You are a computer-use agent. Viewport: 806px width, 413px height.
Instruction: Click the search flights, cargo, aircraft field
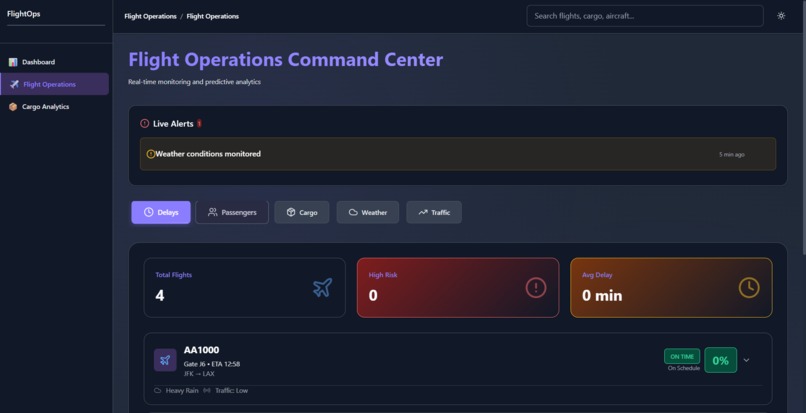(645, 16)
